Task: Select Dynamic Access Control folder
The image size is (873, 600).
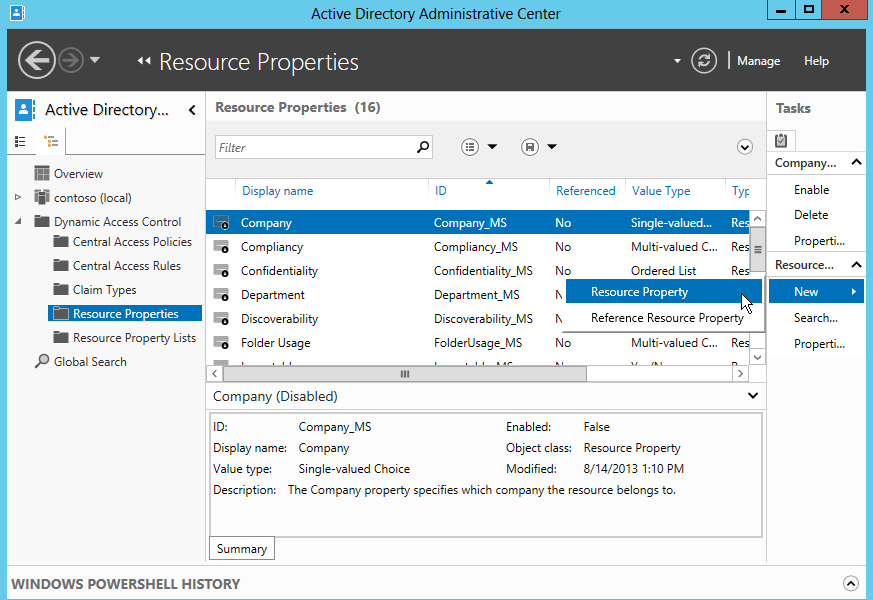Action: click(x=117, y=222)
